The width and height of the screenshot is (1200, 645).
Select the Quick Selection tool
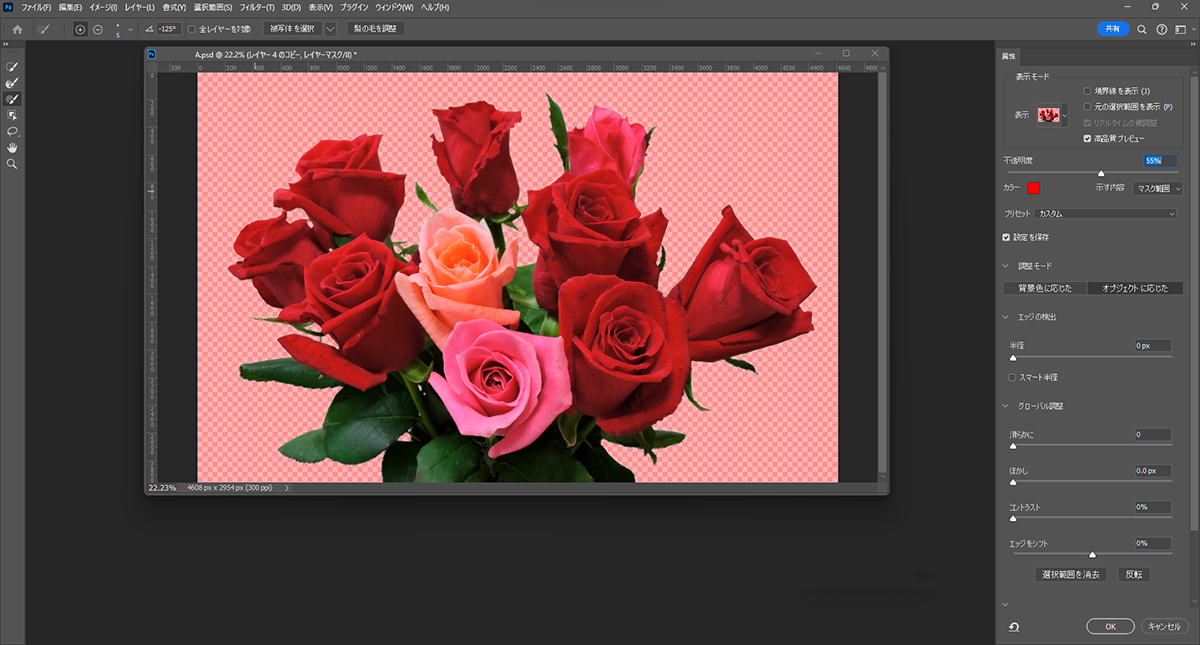[x=12, y=67]
